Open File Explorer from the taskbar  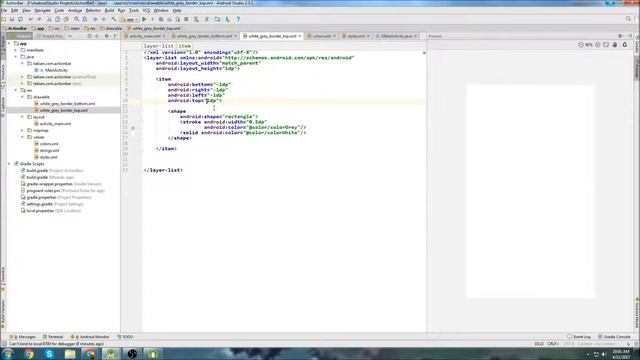coord(70,354)
